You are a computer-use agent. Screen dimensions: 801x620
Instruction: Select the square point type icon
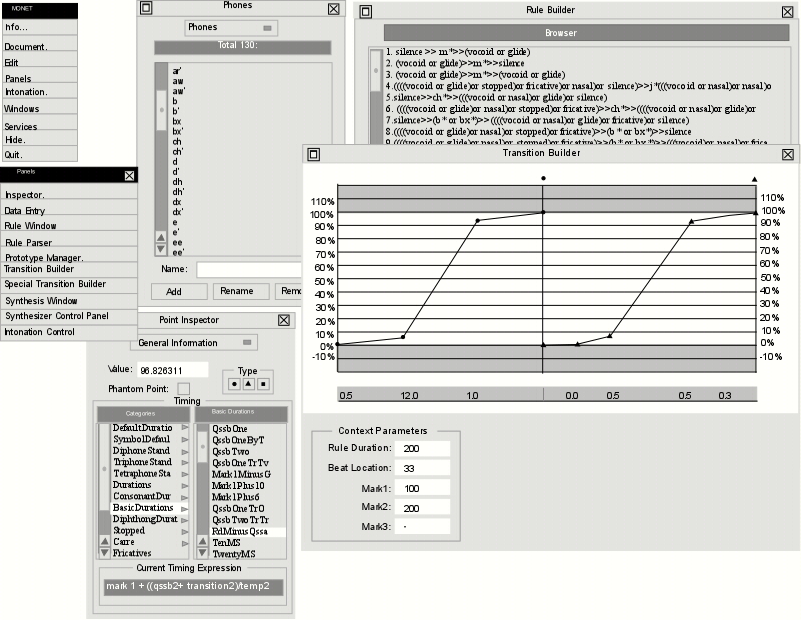click(263, 384)
